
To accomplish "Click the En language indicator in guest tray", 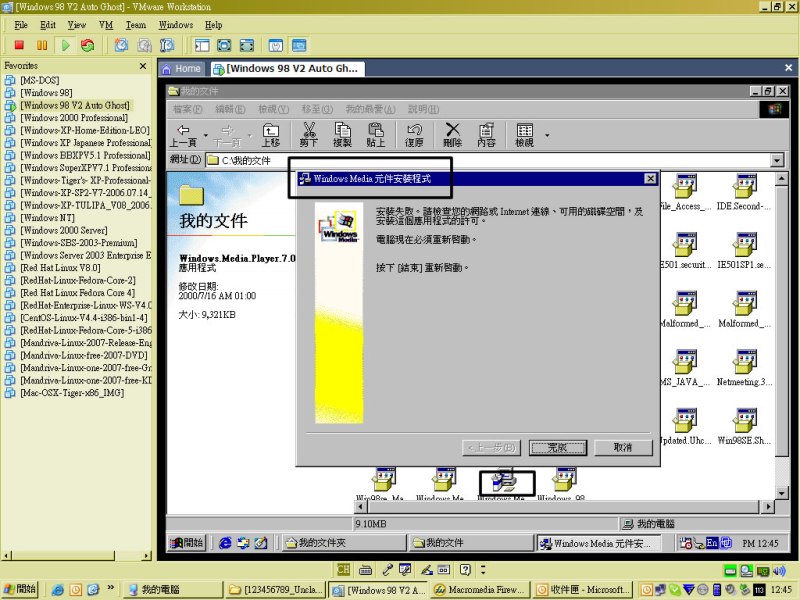I will coord(712,543).
